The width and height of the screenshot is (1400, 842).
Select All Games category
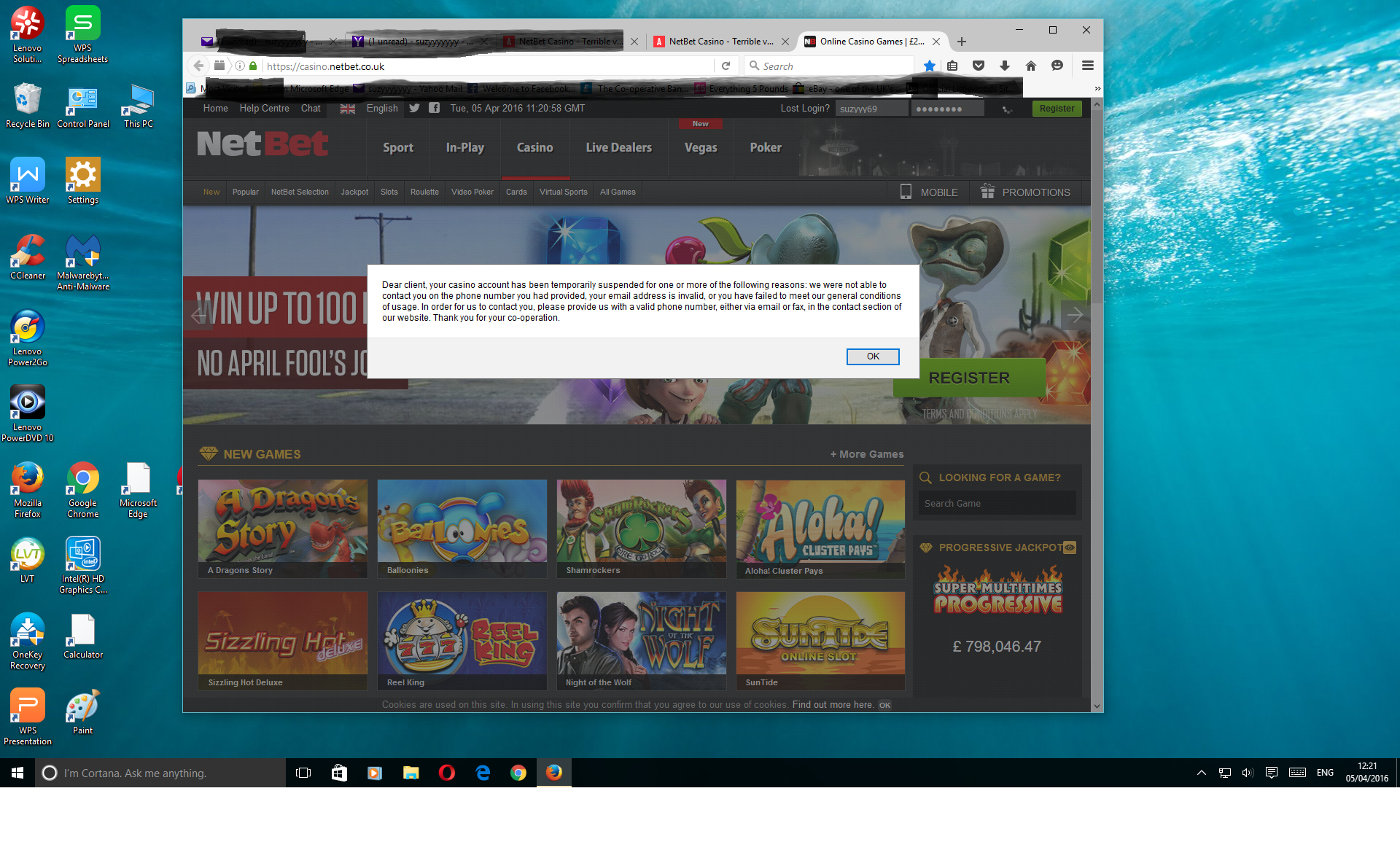click(618, 192)
